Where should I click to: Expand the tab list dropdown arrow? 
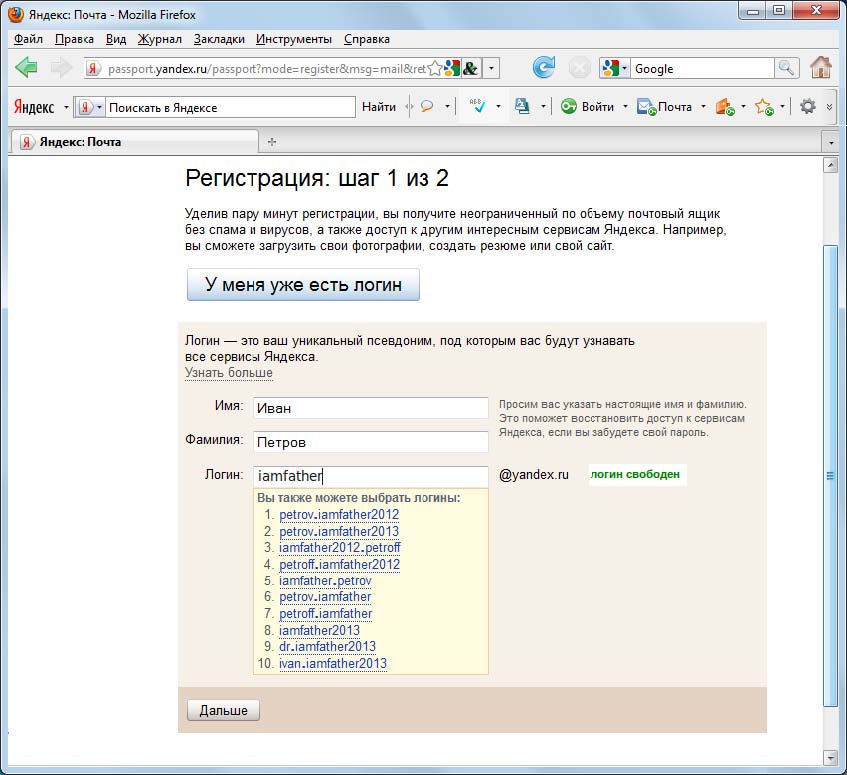(829, 142)
